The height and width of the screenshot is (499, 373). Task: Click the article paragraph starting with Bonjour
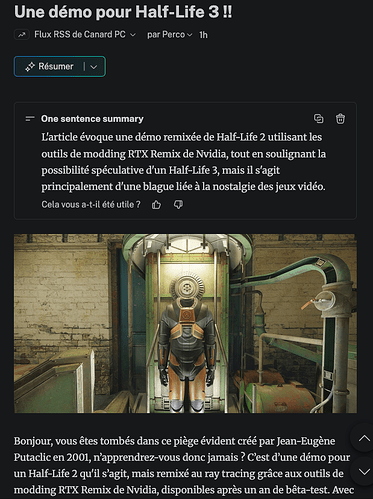pyautogui.click(x=183, y=466)
